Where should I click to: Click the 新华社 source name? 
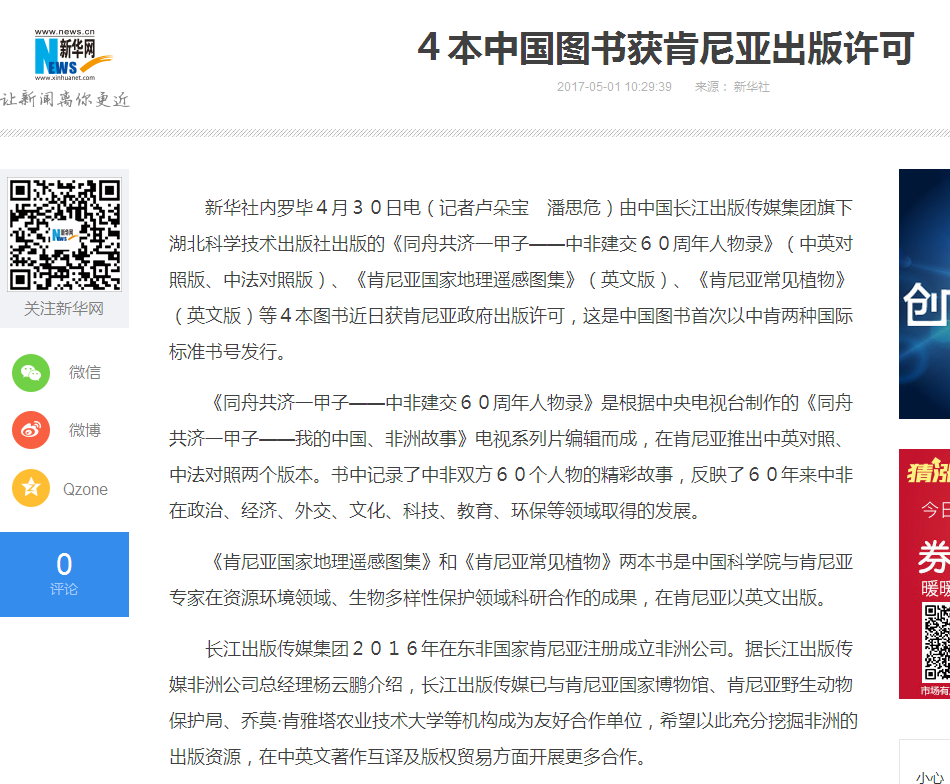pyautogui.click(x=751, y=87)
